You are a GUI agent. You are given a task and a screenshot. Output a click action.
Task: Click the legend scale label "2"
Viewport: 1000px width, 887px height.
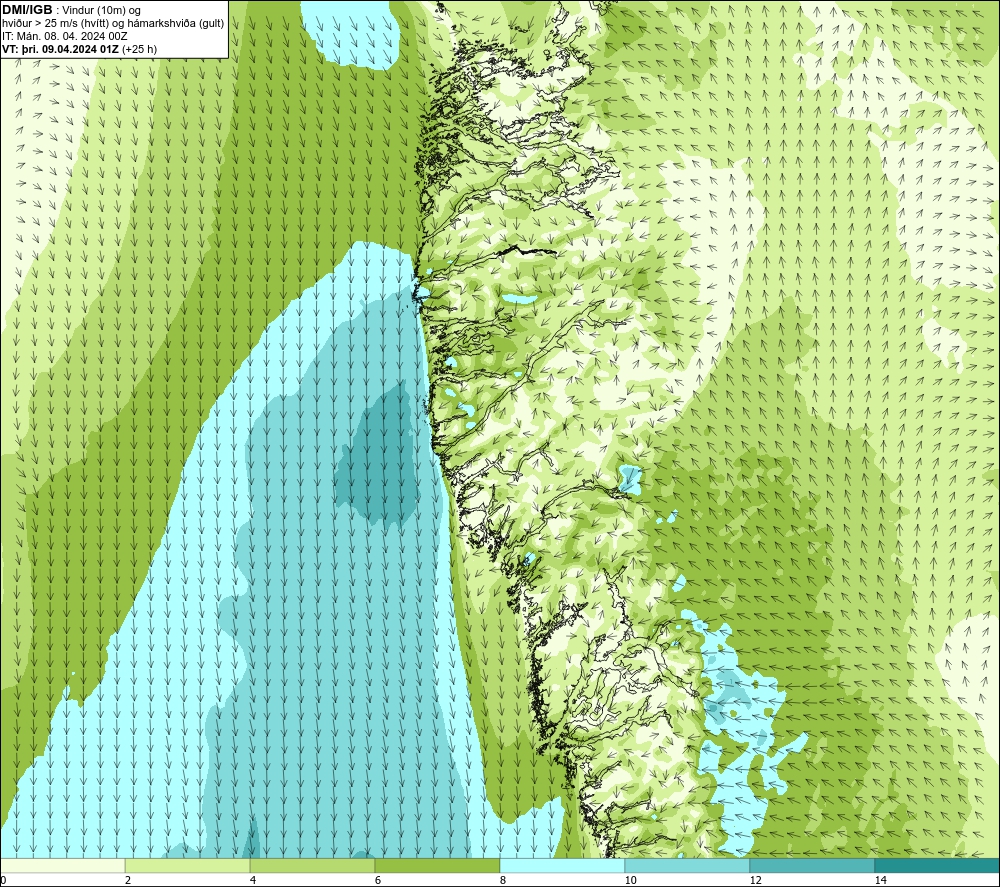coord(128,880)
